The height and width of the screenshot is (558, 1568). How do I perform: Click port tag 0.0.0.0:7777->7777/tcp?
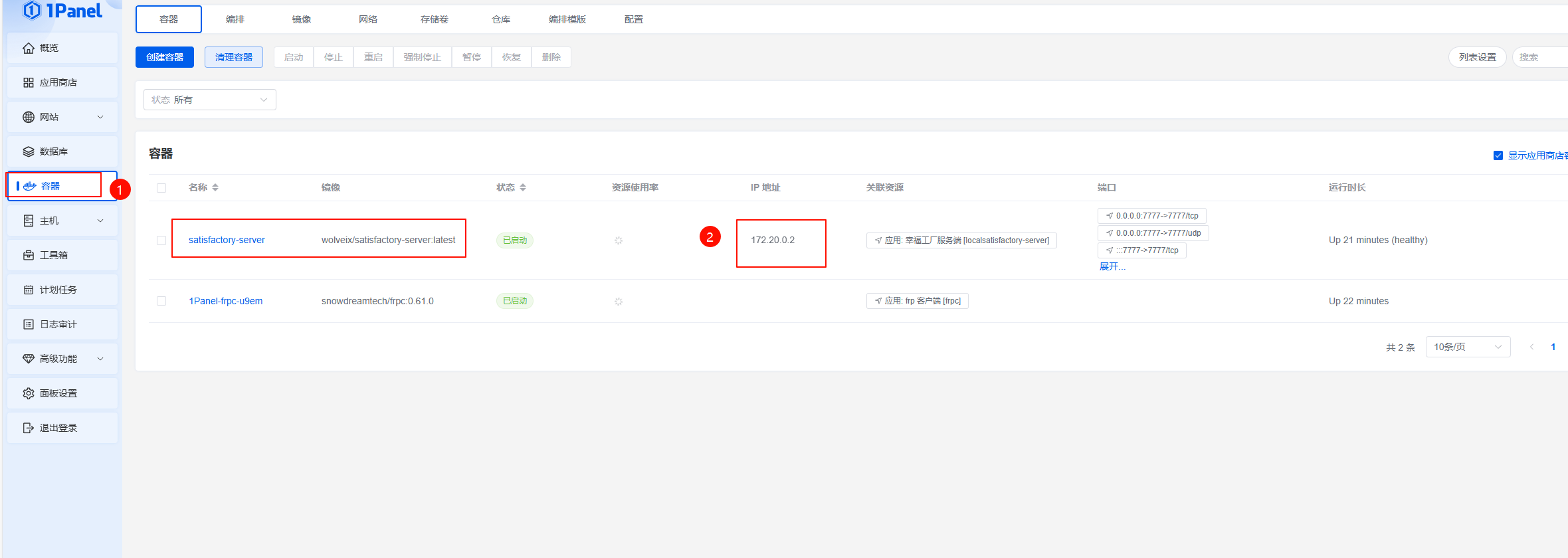1152,216
